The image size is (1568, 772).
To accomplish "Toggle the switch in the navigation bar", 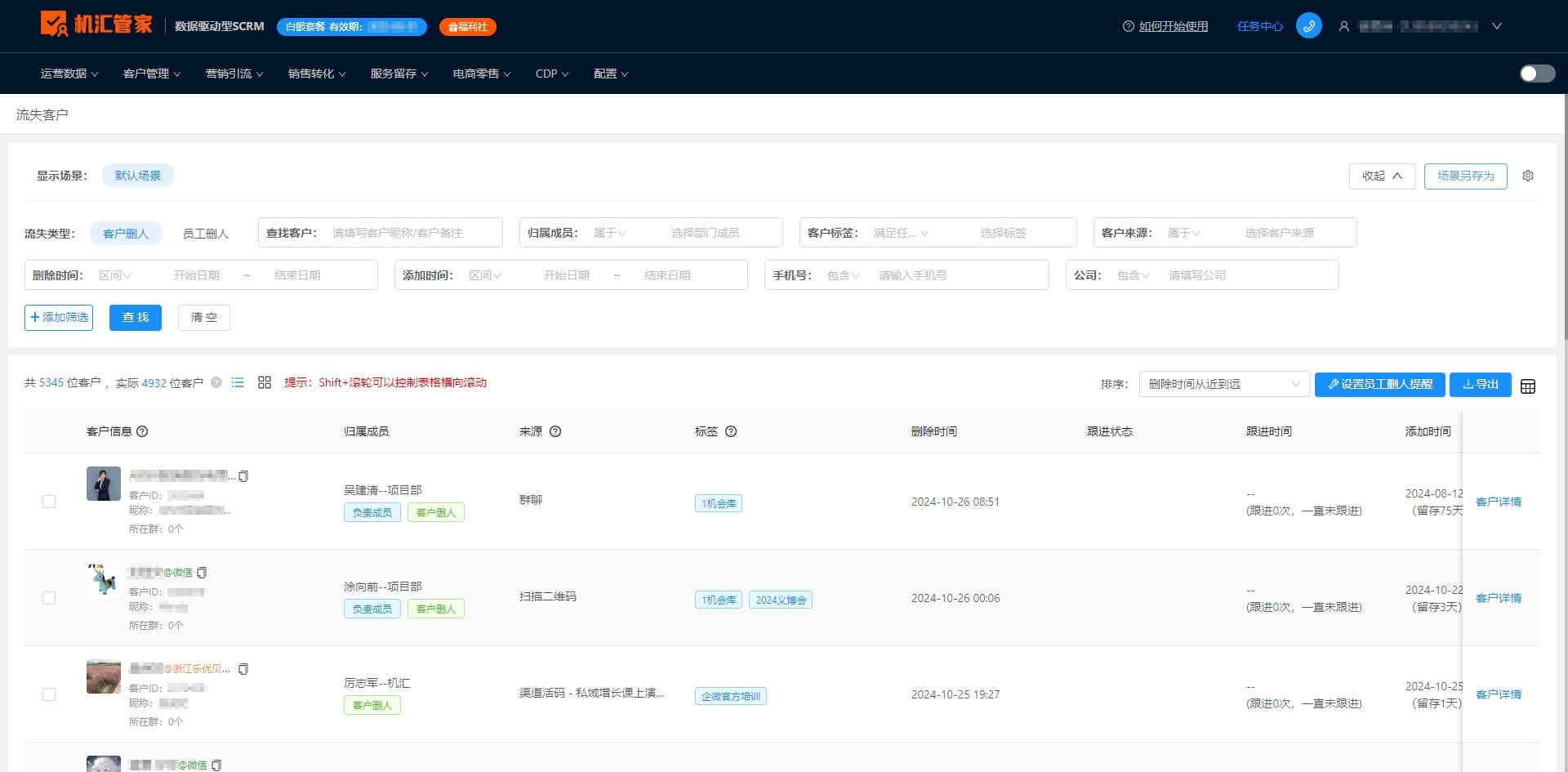I will [x=1537, y=74].
